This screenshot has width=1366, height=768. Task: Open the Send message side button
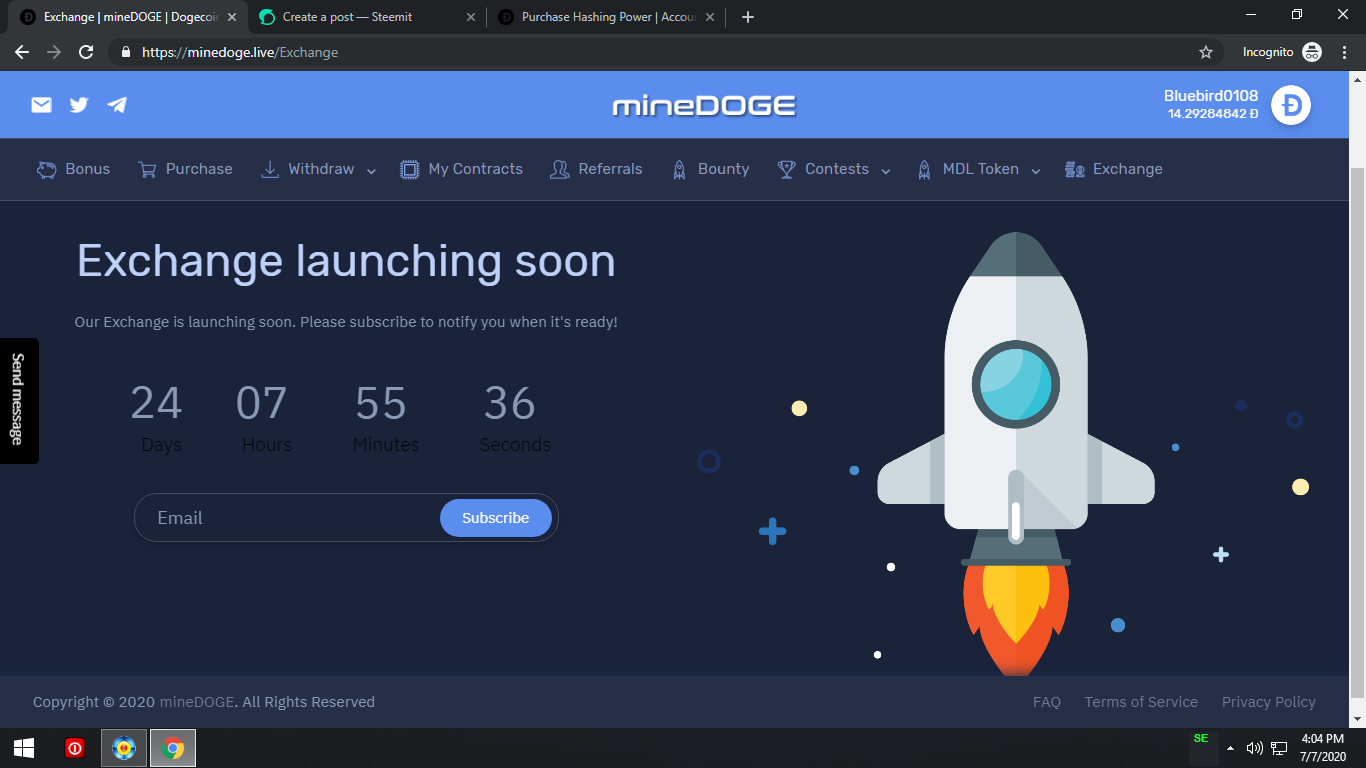[18, 400]
